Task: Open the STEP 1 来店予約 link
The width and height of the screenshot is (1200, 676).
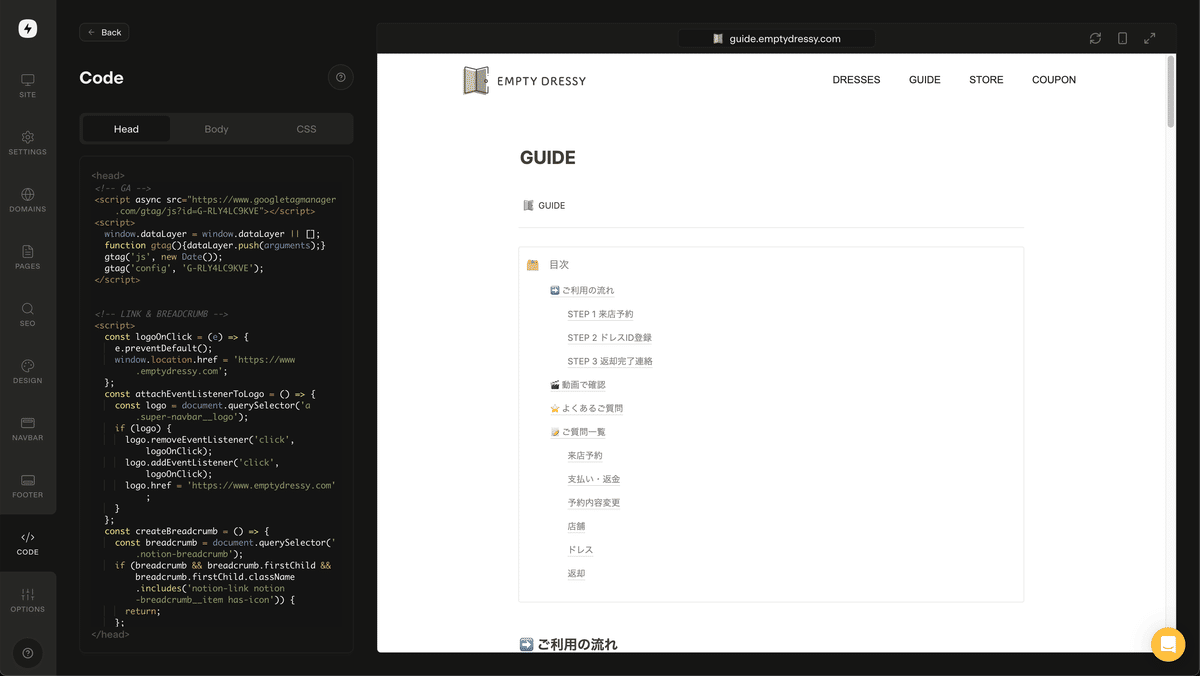Action: click(x=600, y=314)
